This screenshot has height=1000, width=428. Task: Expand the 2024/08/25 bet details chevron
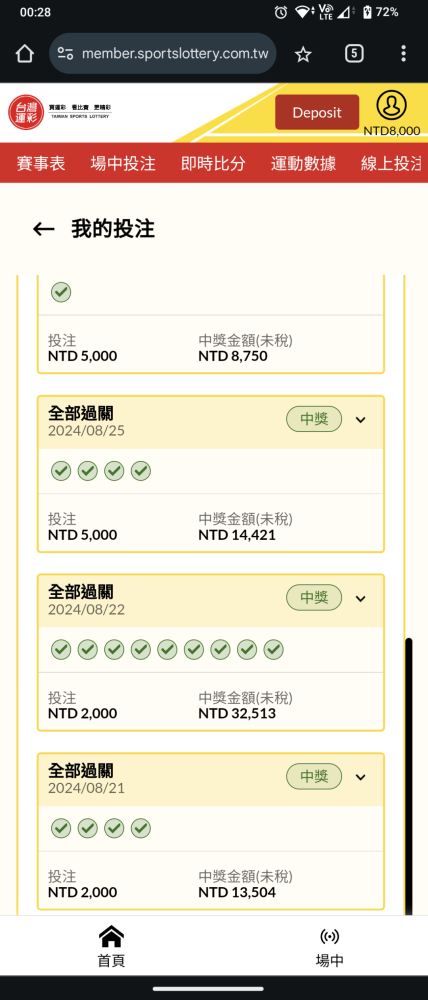click(360, 420)
